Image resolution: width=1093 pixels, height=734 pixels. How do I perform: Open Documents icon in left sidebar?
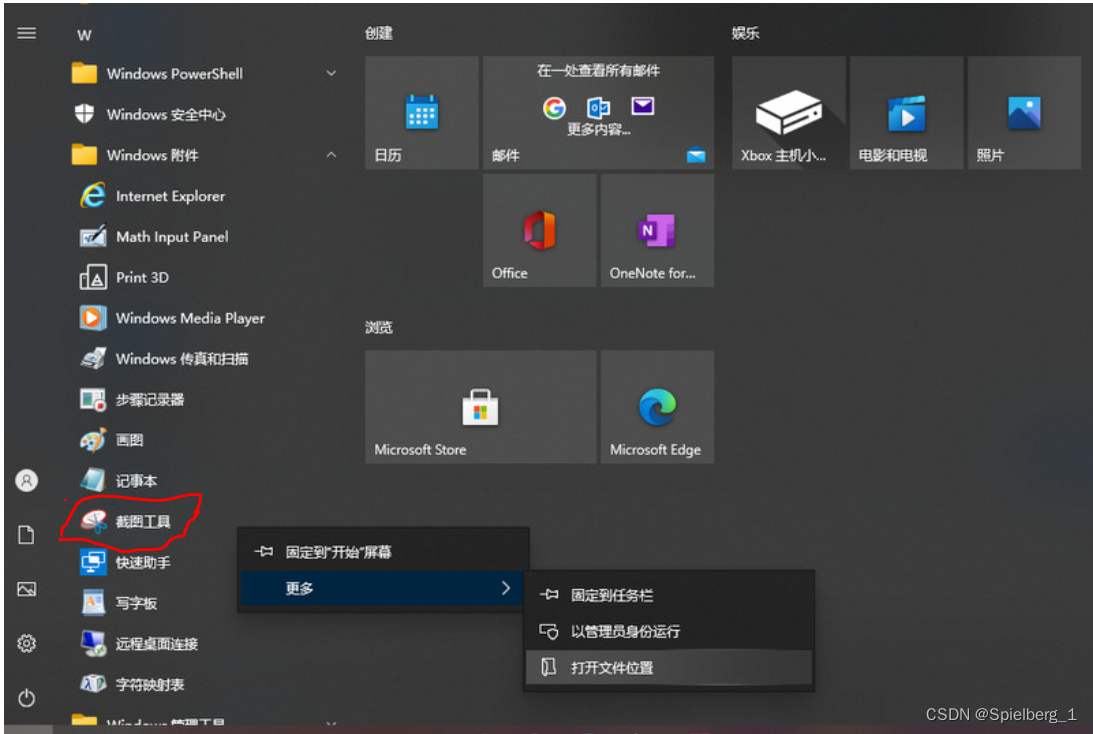[x=26, y=535]
